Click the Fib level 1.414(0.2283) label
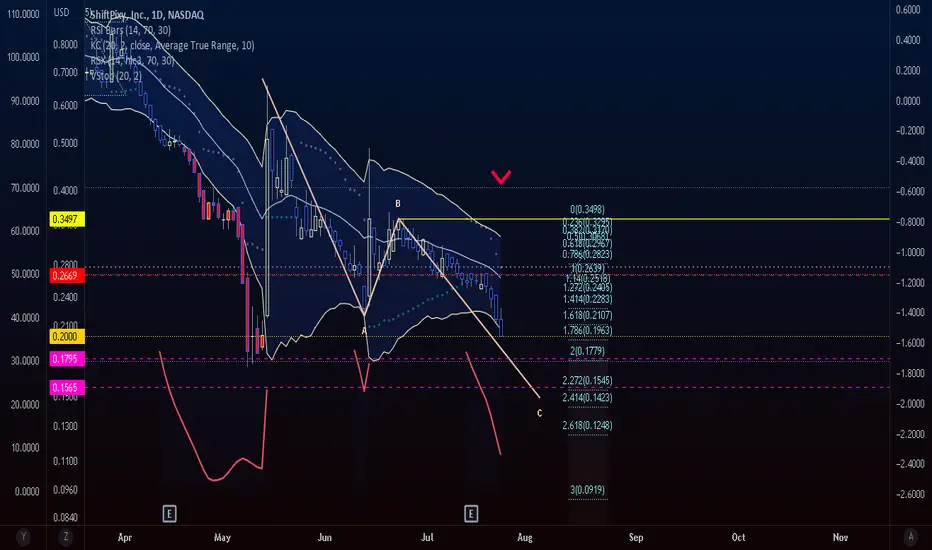 587,299
